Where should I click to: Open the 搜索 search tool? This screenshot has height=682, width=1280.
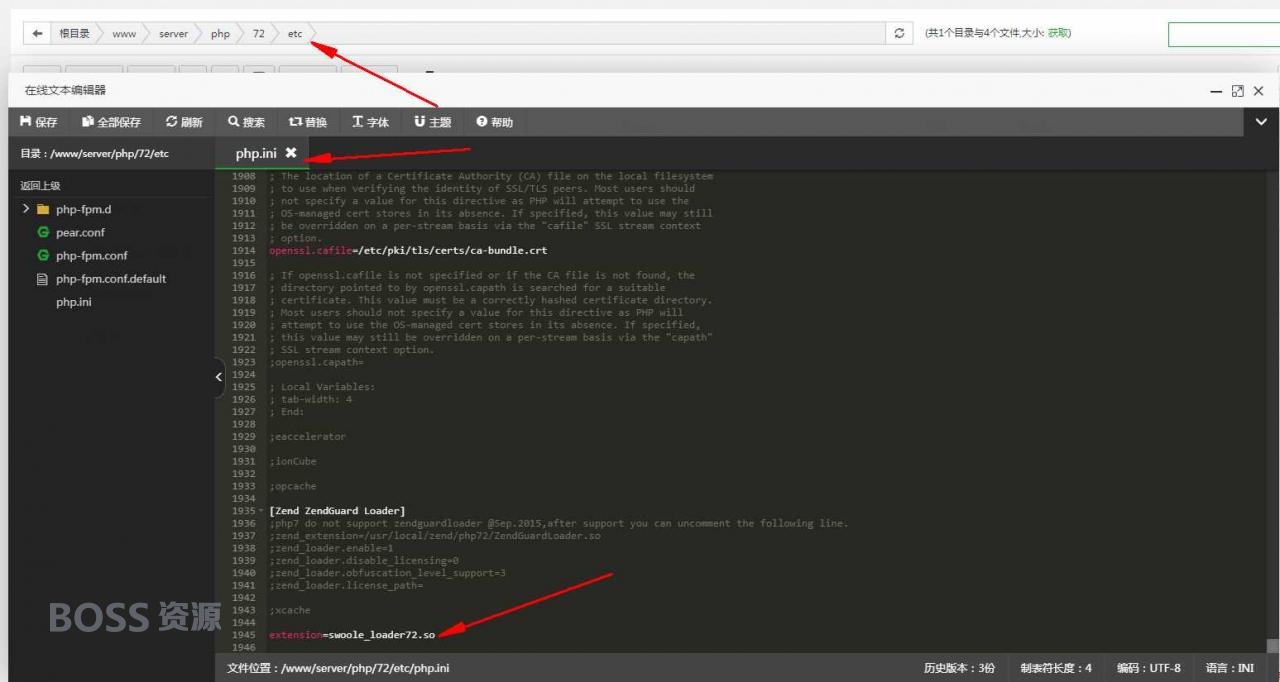(x=247, y=122)
